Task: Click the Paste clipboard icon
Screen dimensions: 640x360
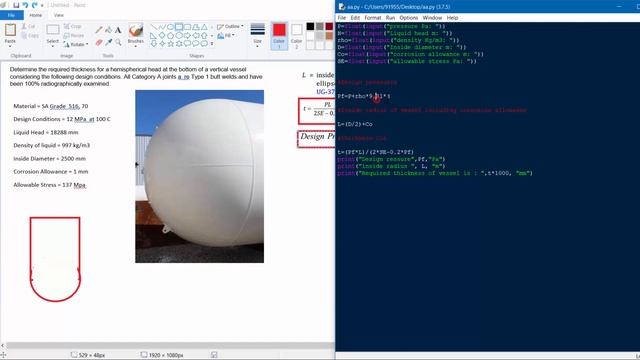Action: click(10, 30)
